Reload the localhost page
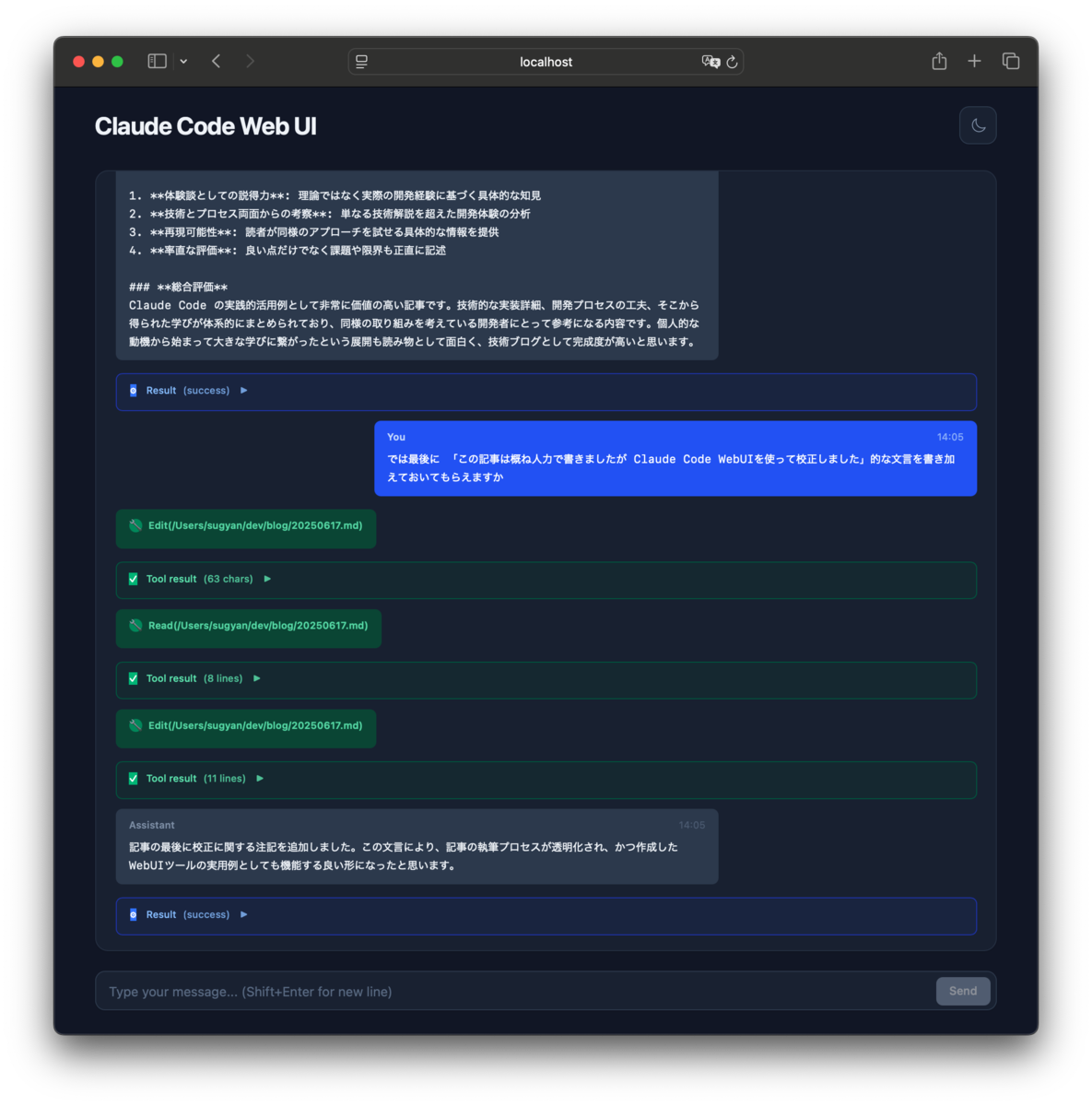The width and height of the screenshot is (1092, 1106). coord(732,62)
